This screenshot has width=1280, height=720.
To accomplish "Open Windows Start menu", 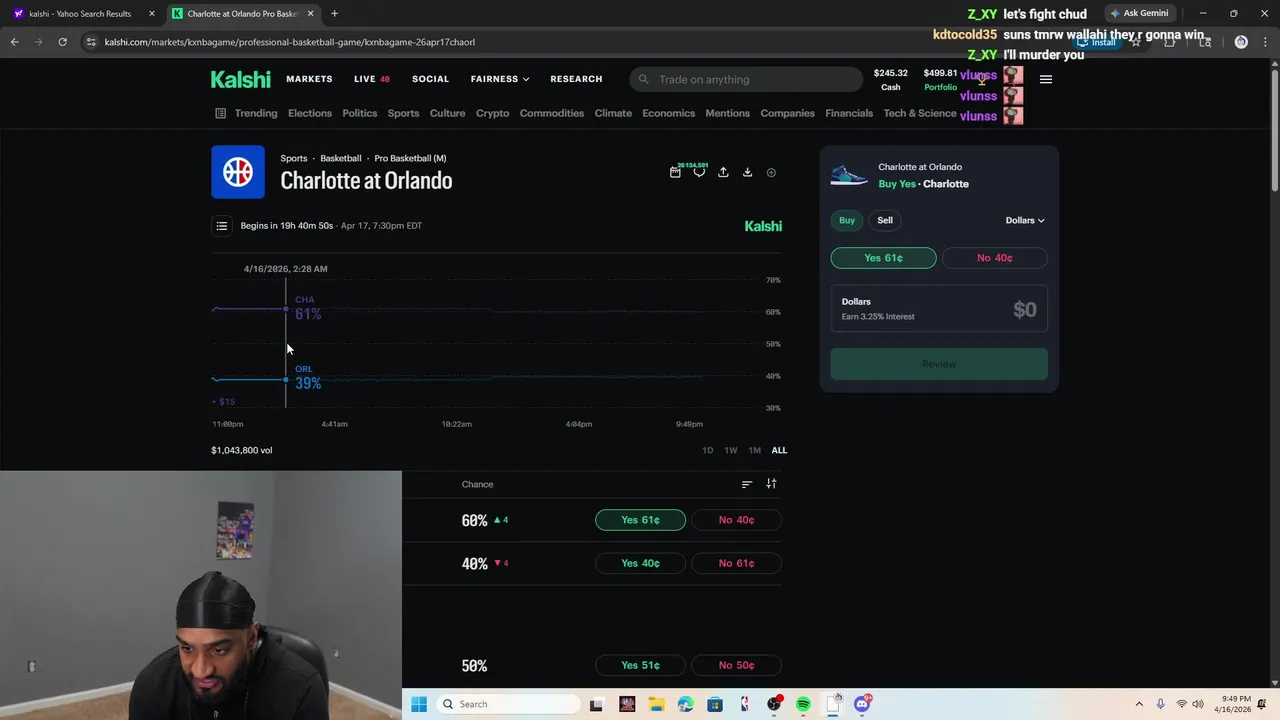I will click(419, 704).
